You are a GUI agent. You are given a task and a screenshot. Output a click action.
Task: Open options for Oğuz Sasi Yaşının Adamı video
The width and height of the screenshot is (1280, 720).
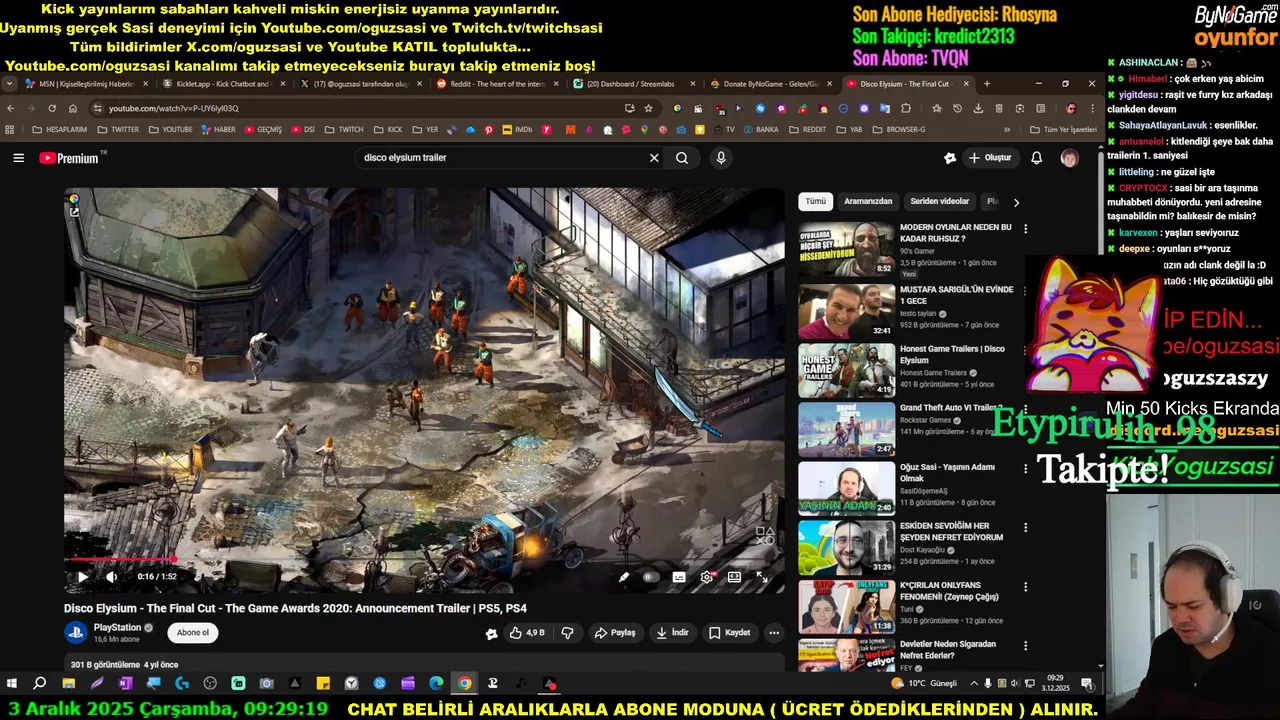click(1025, 468)
